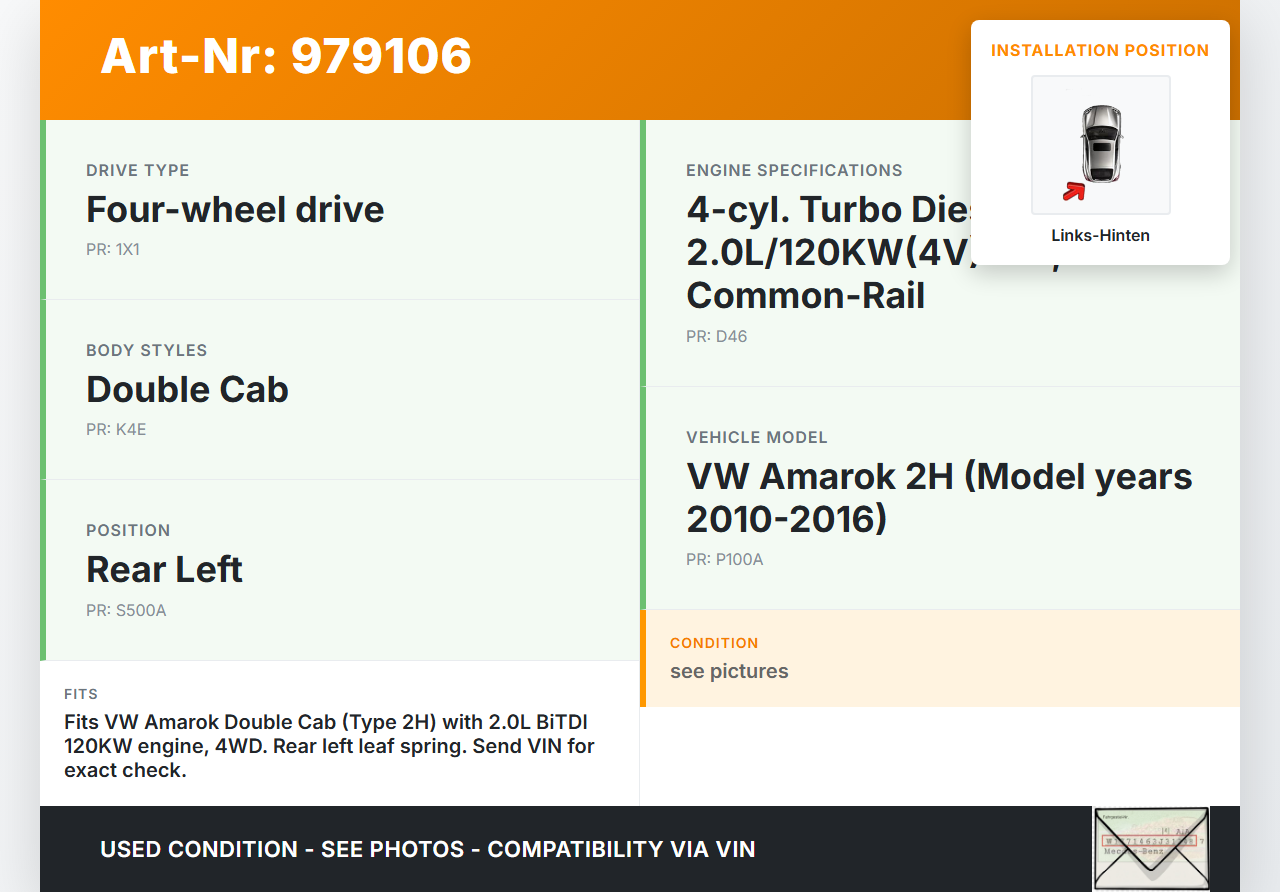Click the VIN envelope icon in footer

1150,848
